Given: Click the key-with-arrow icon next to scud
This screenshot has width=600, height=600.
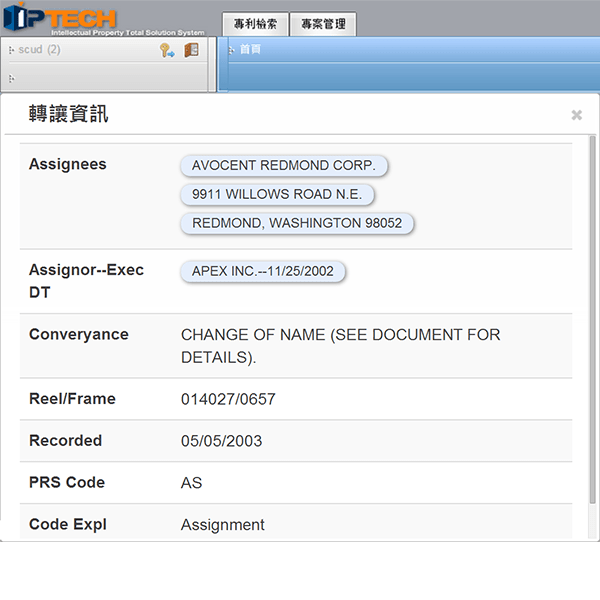Looking at the screenshot, I should (x=167, y=50).
